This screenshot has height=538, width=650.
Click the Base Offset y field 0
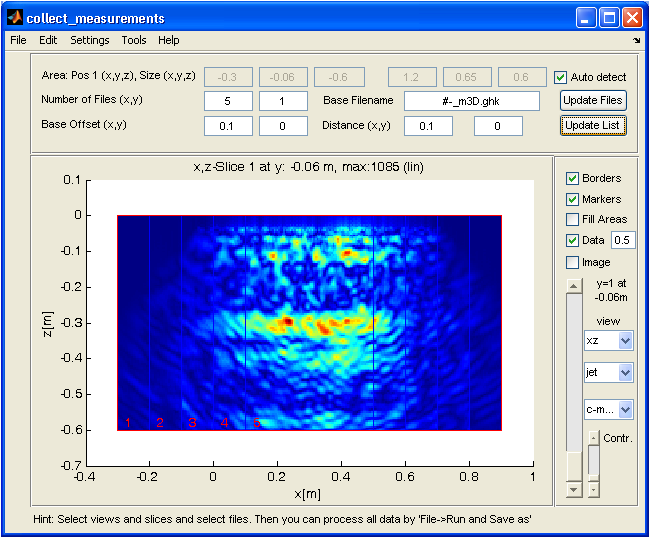[x=283, y=126]
